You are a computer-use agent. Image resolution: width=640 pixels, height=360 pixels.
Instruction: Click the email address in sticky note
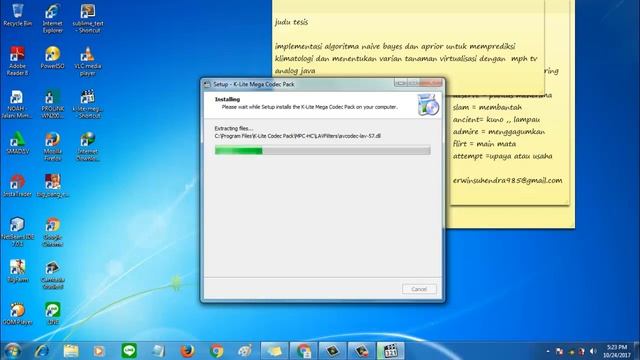tap(507, 180)
